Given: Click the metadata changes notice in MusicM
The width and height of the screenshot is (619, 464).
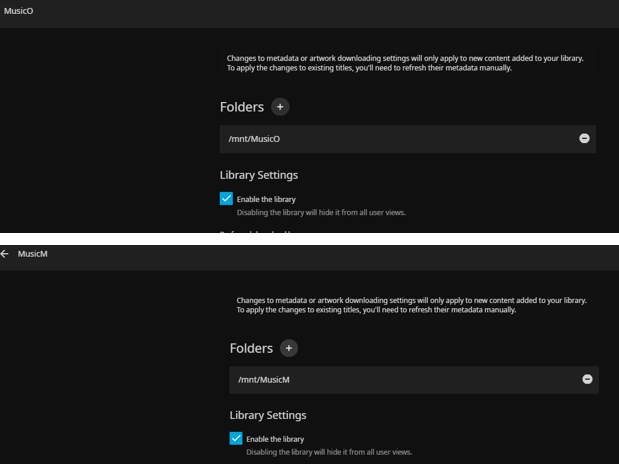Looking at the screenshot, I should (410, 305).
